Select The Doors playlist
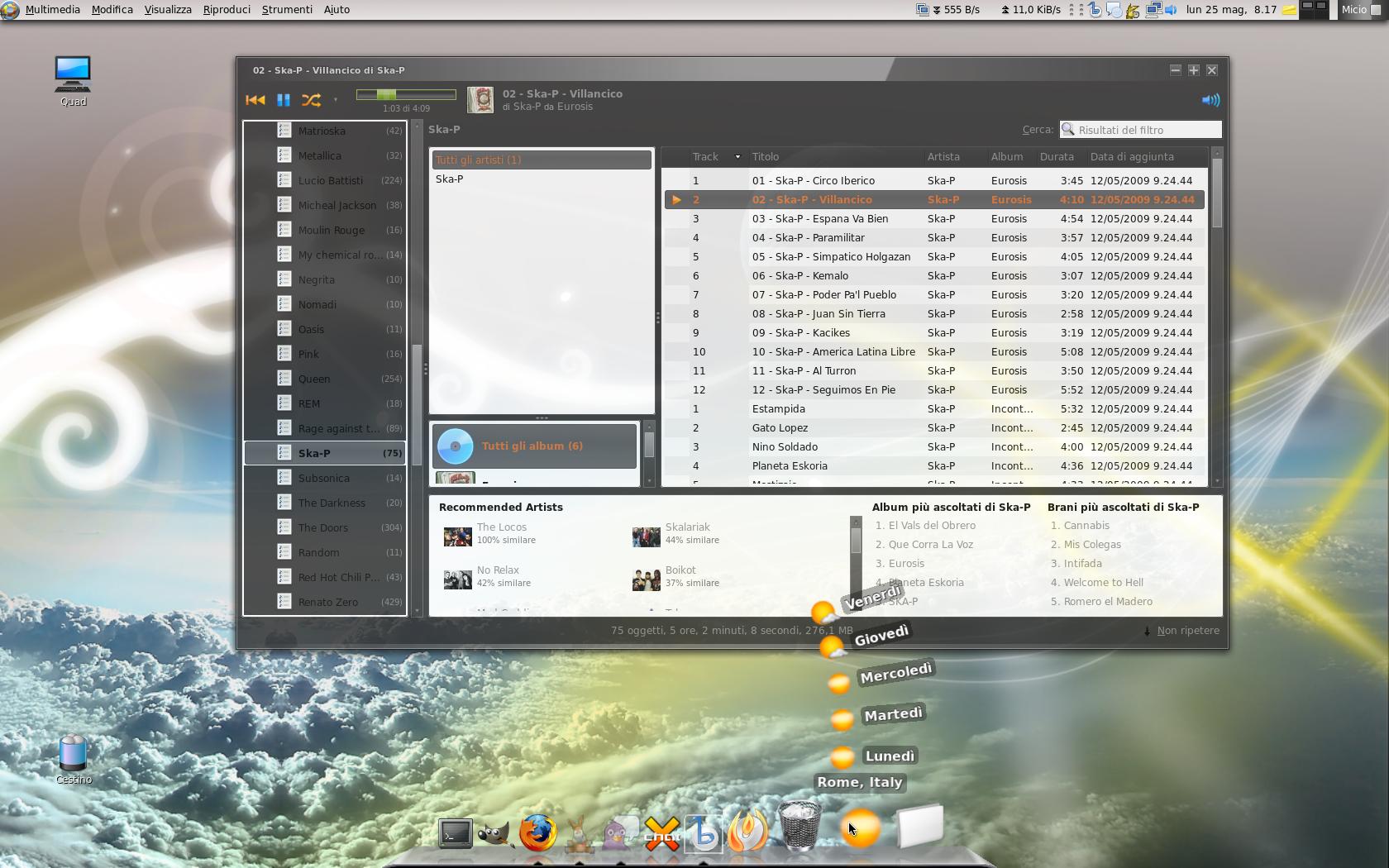Screen dimensions: 1389x868 (x=325, y=527)
